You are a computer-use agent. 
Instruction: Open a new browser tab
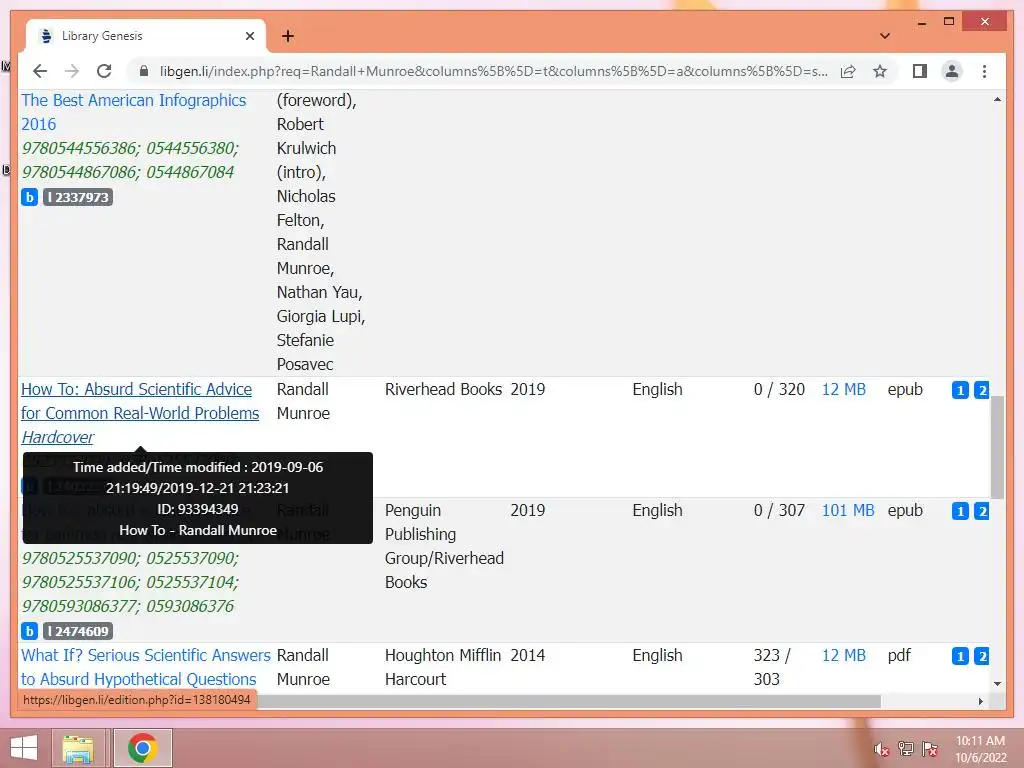coord(288,36)
